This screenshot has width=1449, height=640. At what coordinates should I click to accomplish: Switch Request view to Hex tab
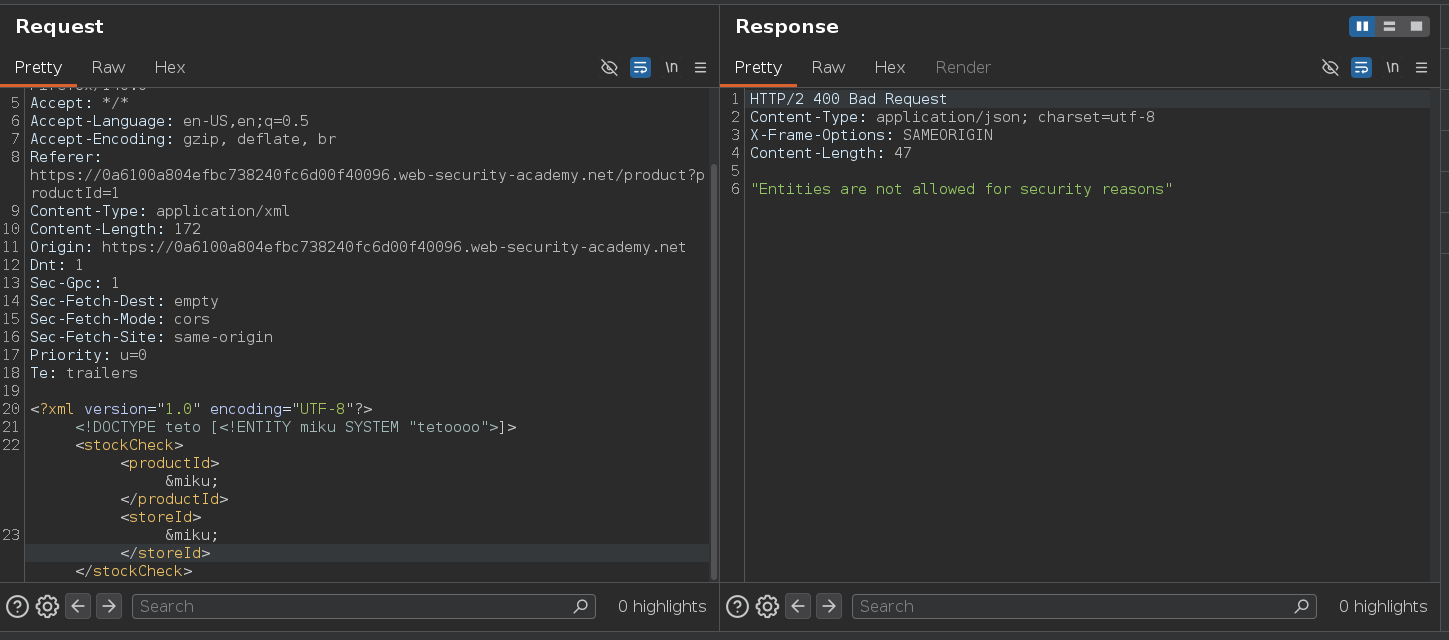click(x=170, y=67)
